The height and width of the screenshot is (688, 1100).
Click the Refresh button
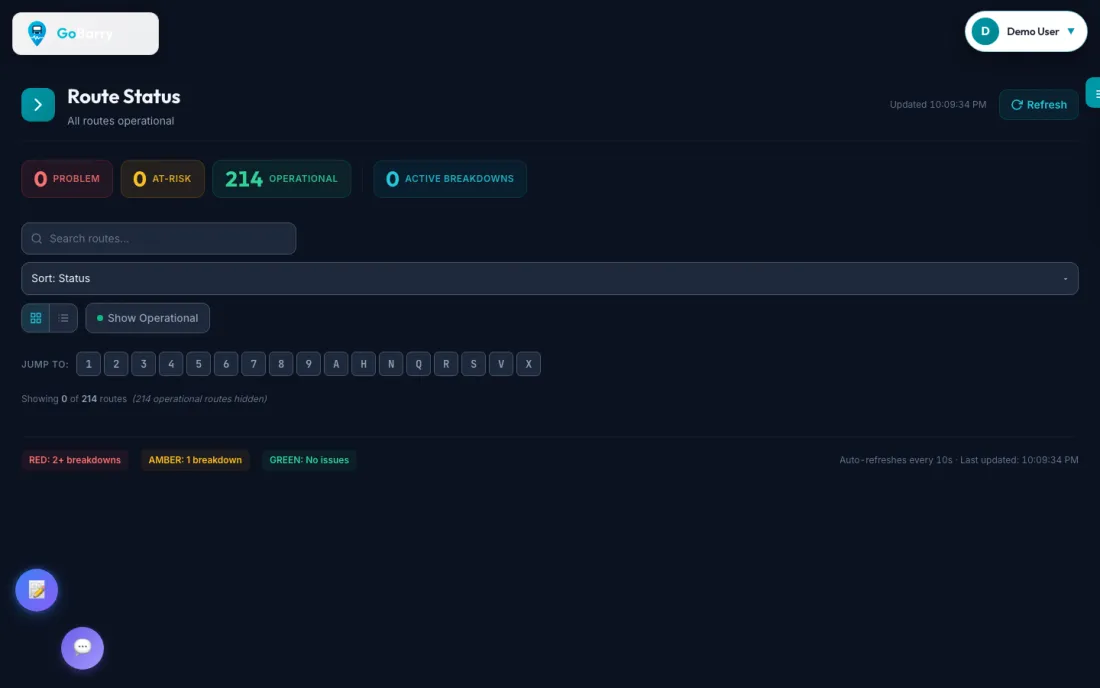1038,104
